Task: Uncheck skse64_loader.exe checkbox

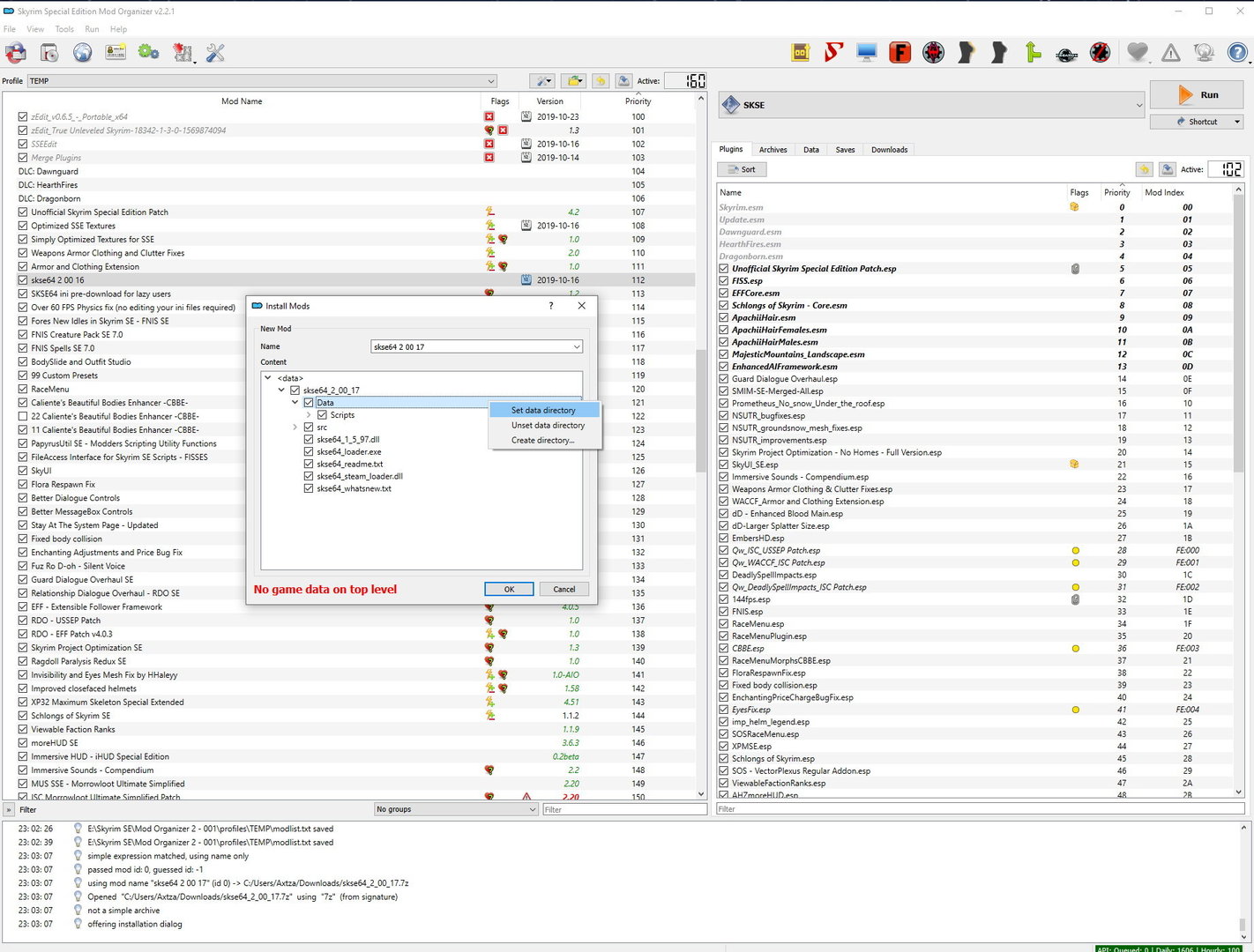Action: click(x=309, y=451)
